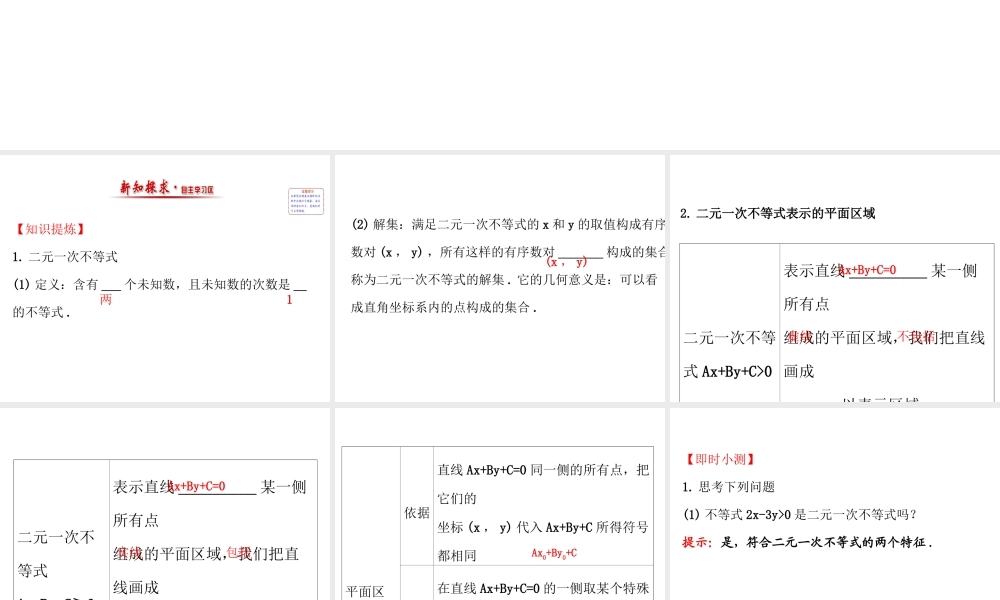Expand the bottom-middle slide about 直线 Ax+By+C=0
Screen dimensions: 1000x600
[x=500, y=500]
